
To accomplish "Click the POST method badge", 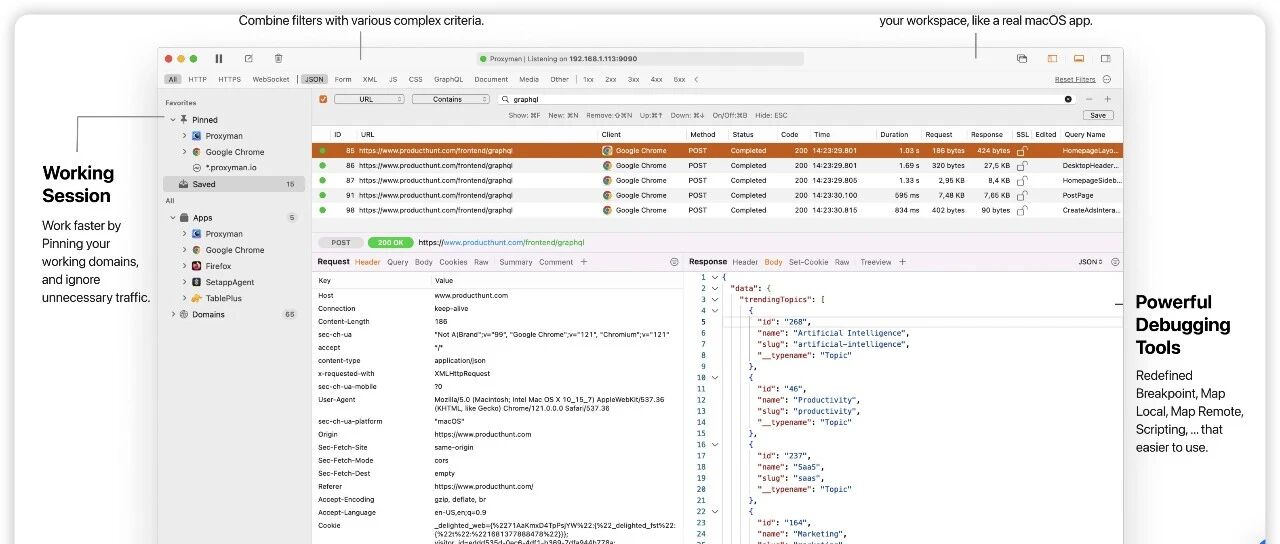I will click(340, 242).
